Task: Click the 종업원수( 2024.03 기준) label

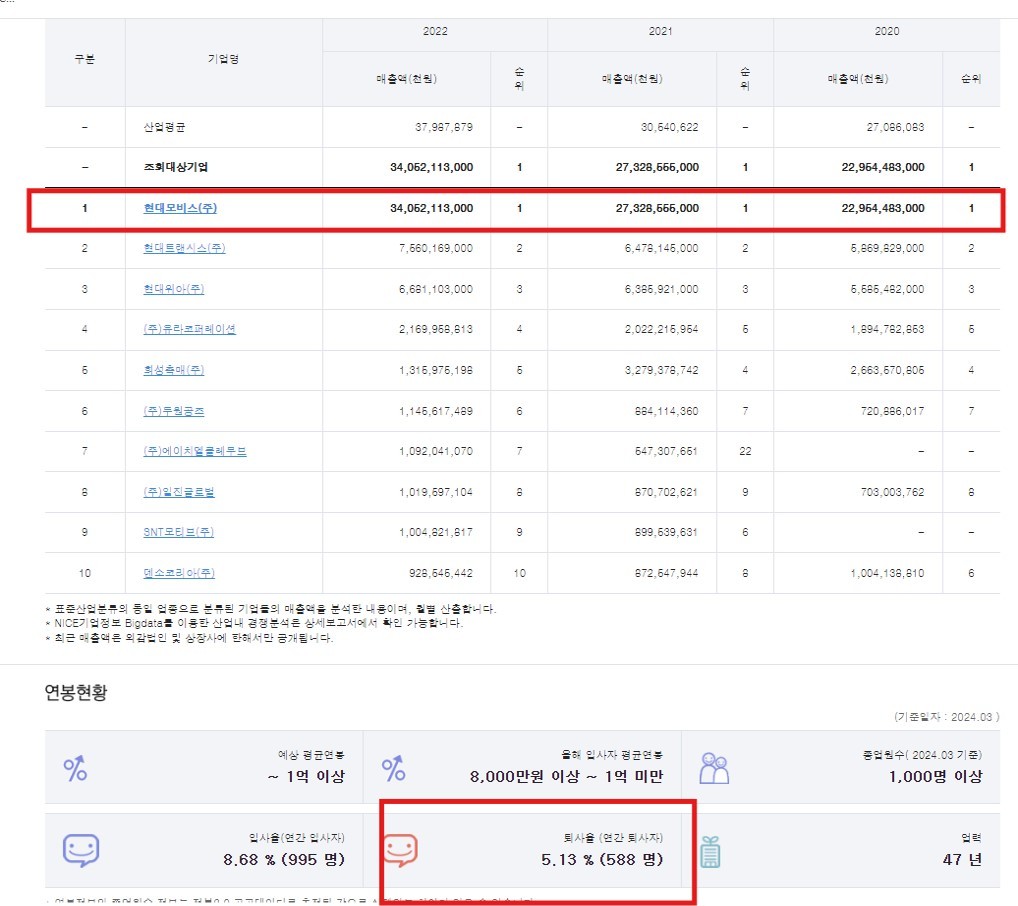Action: coord(922,755)
